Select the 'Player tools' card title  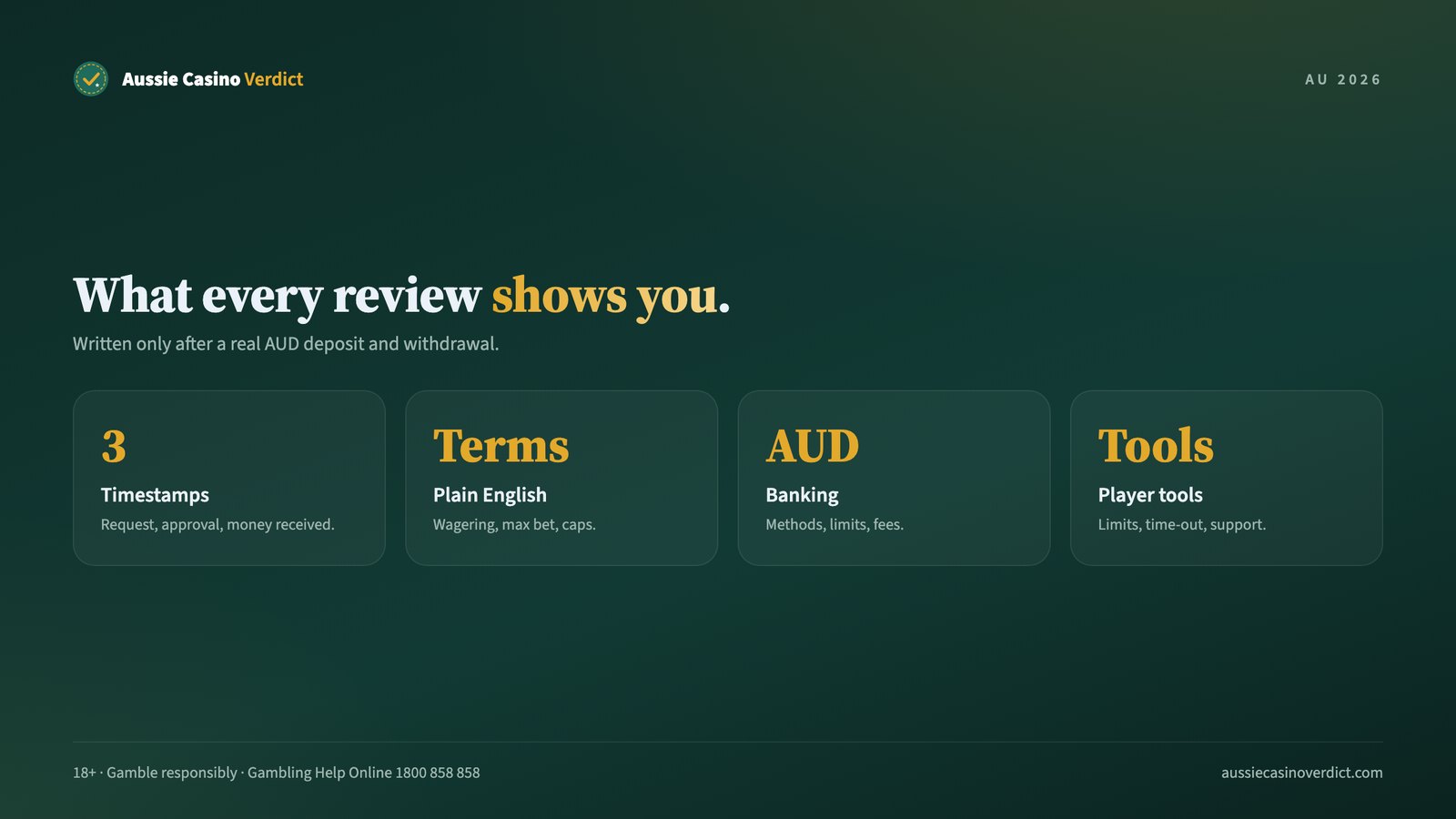1150,495
